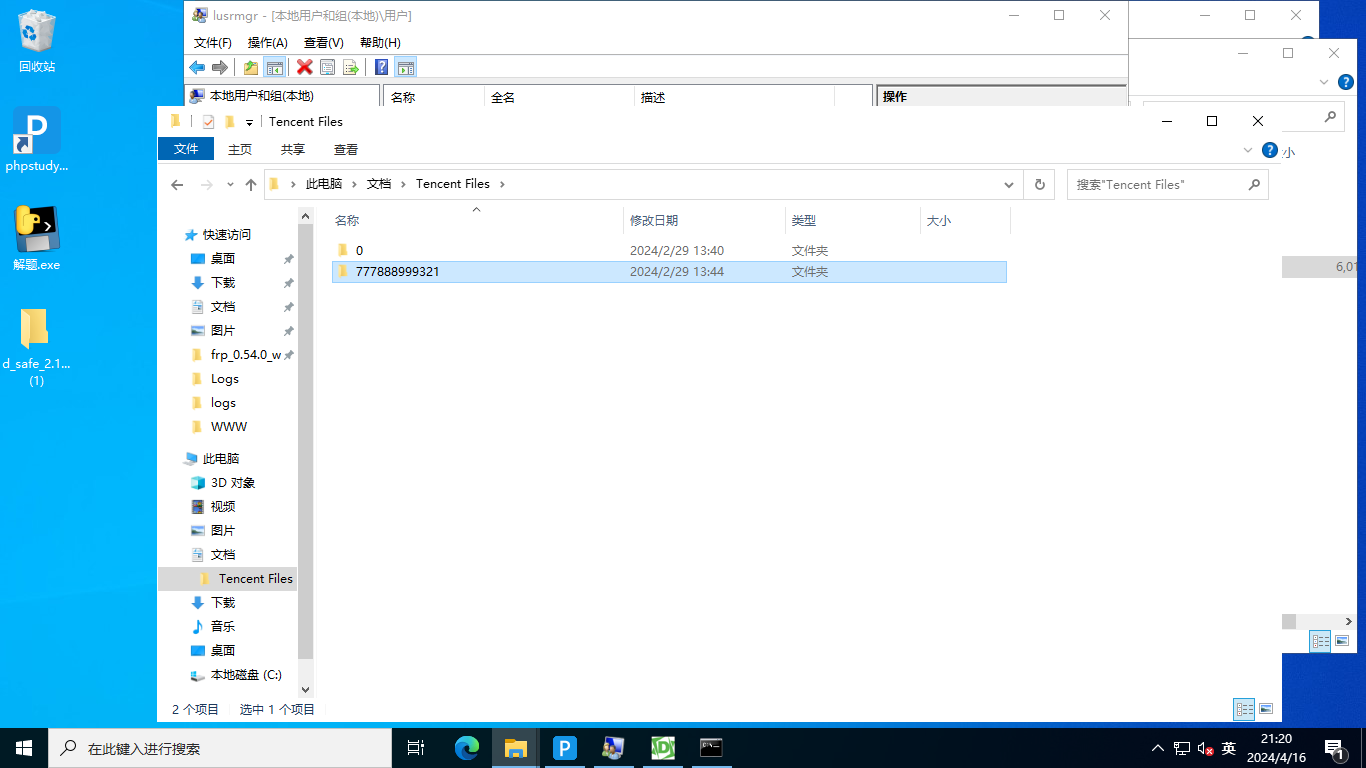Select the folder named 0

pyautogui.click(x=669, y=250)
